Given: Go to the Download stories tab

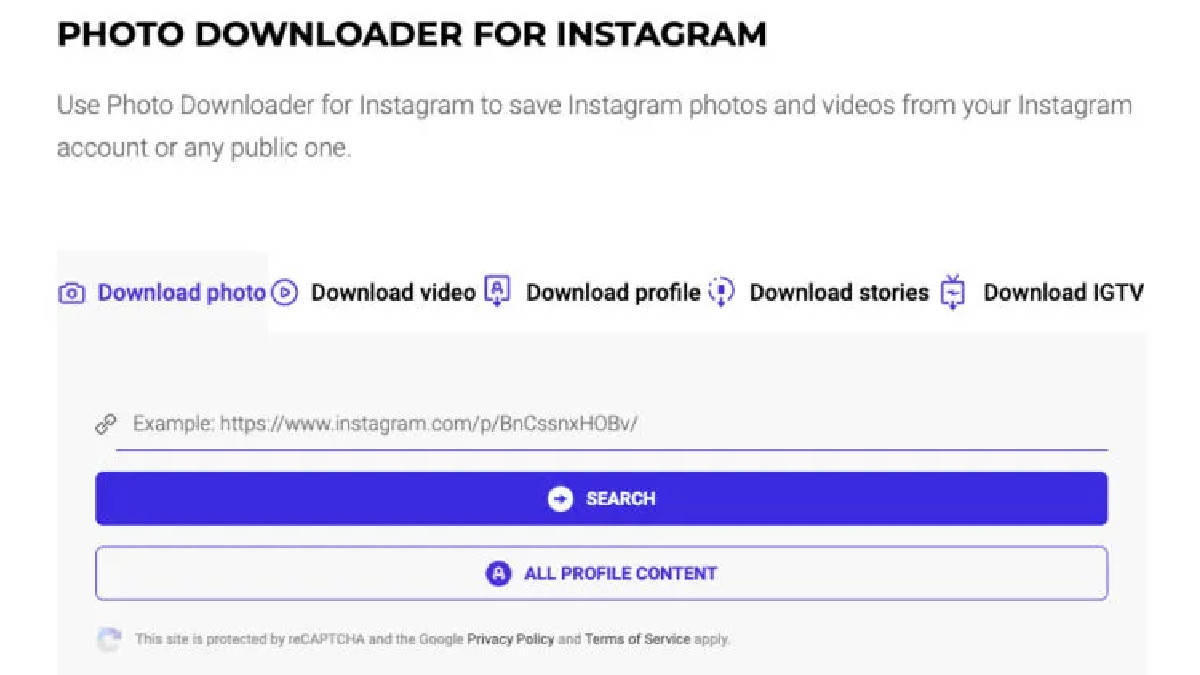Looking at the screenshot, I should pyautogui.click(x=819, y=293).
